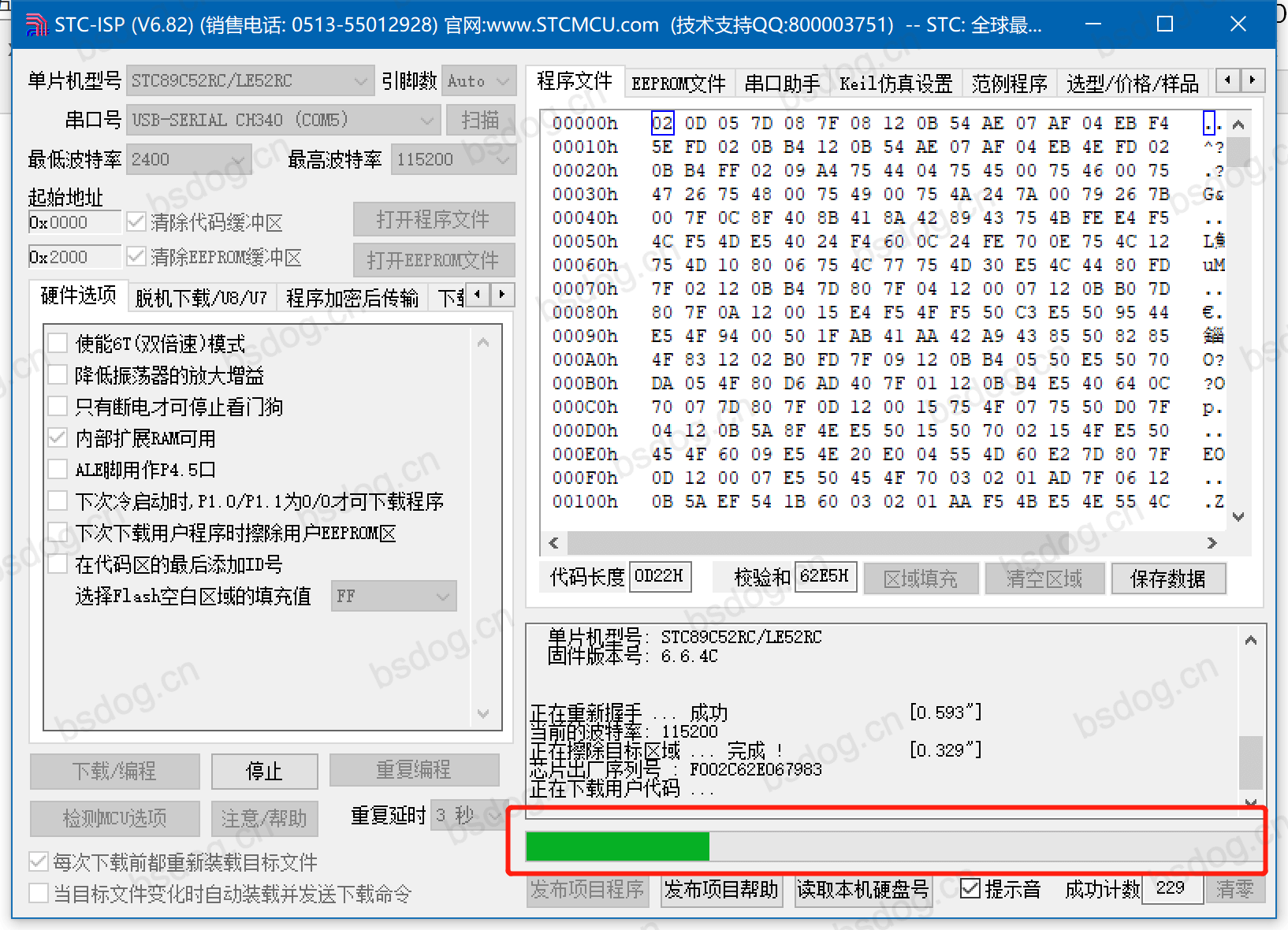This screenshot has height=930, width=1288.
Task: Open Flash fill value FF dropdown
Action: 393,596
